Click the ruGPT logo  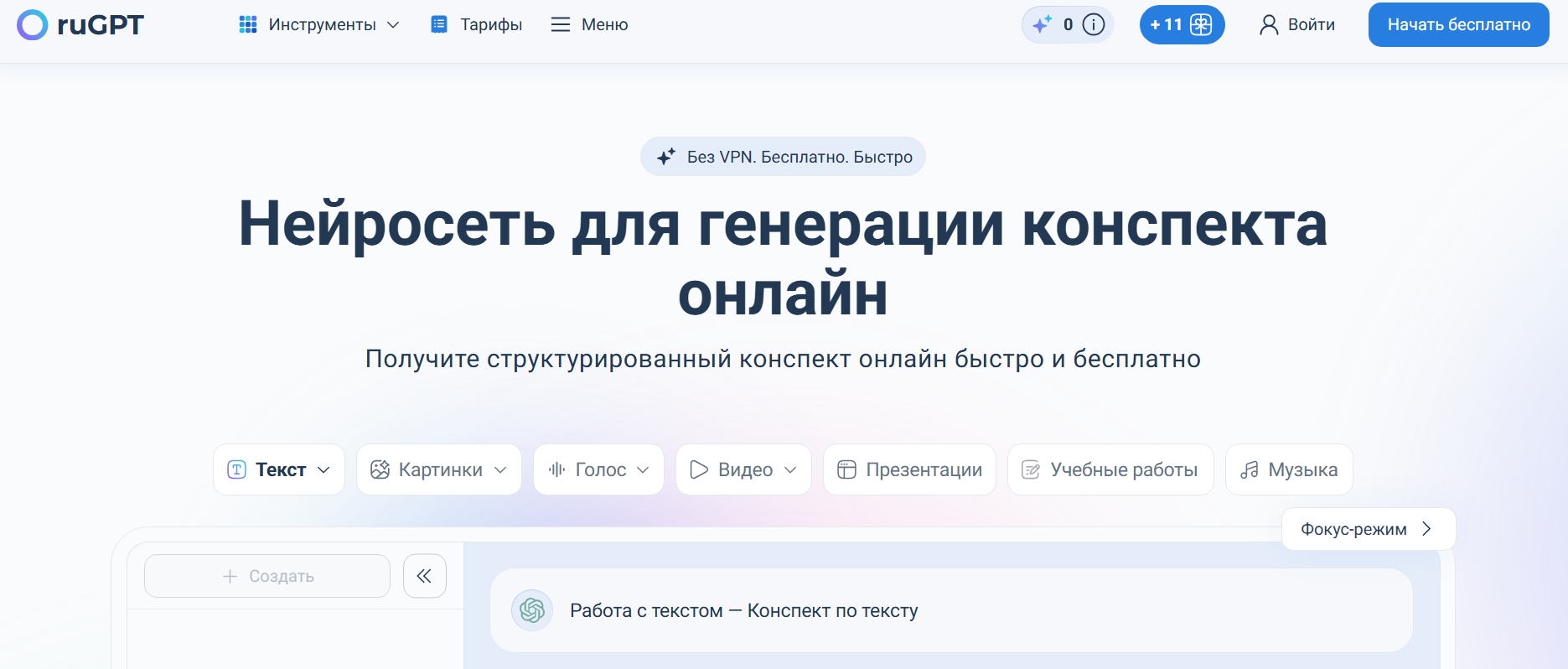tap(80, 25)
